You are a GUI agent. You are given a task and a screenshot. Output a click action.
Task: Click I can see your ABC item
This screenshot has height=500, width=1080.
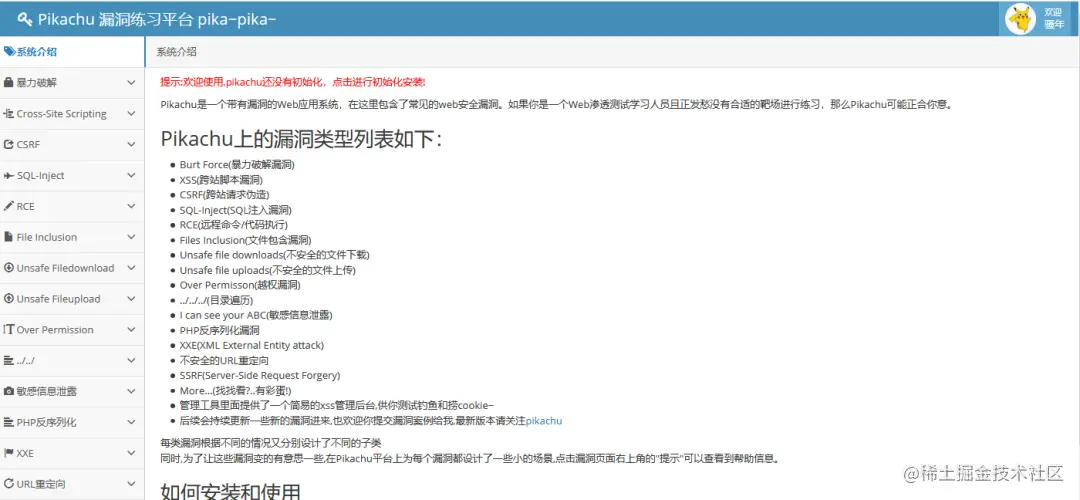(x=256, y=315)
